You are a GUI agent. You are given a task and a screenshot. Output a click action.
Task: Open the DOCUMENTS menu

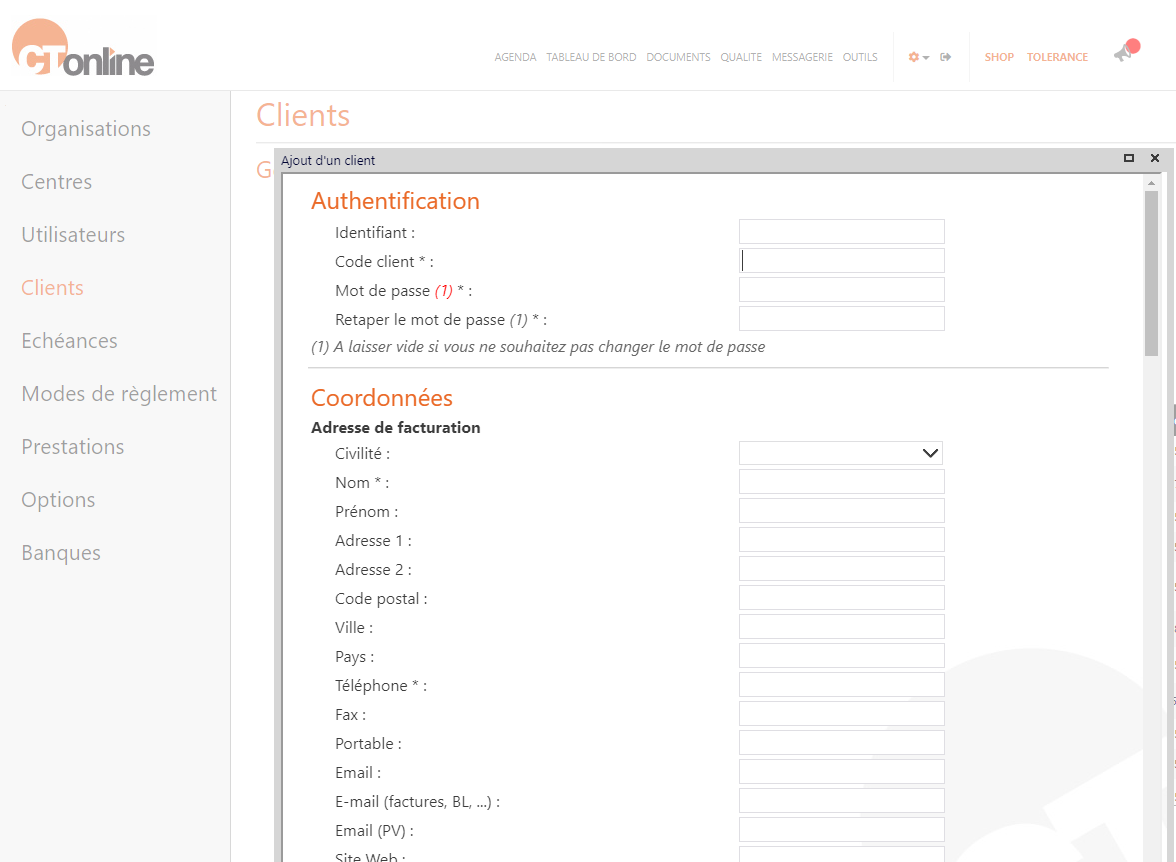coord(678,57)
